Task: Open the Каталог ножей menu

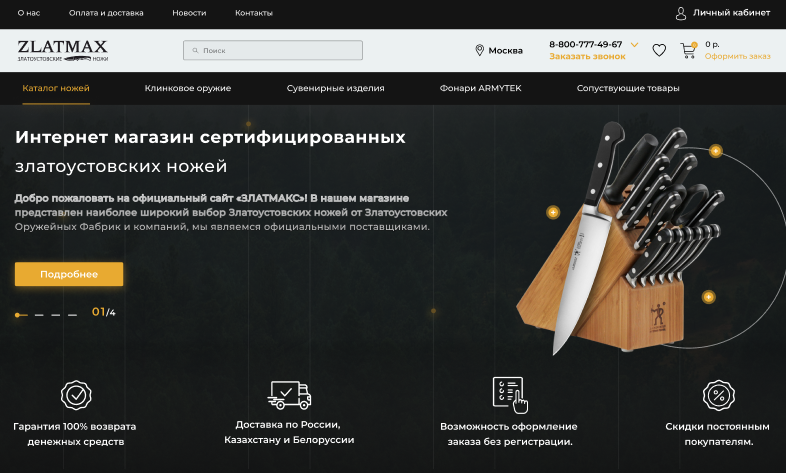Action: 56,88
